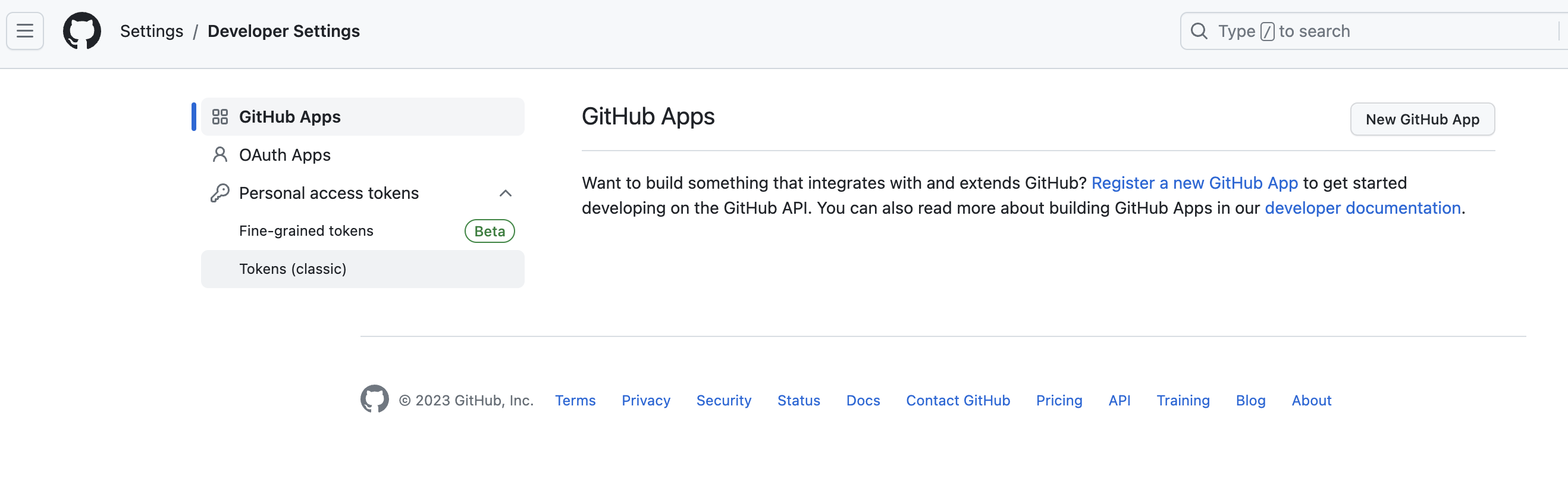Click the footer GitHub logo
This screenshot has width=1568, height=487.
tap(374, 399)
